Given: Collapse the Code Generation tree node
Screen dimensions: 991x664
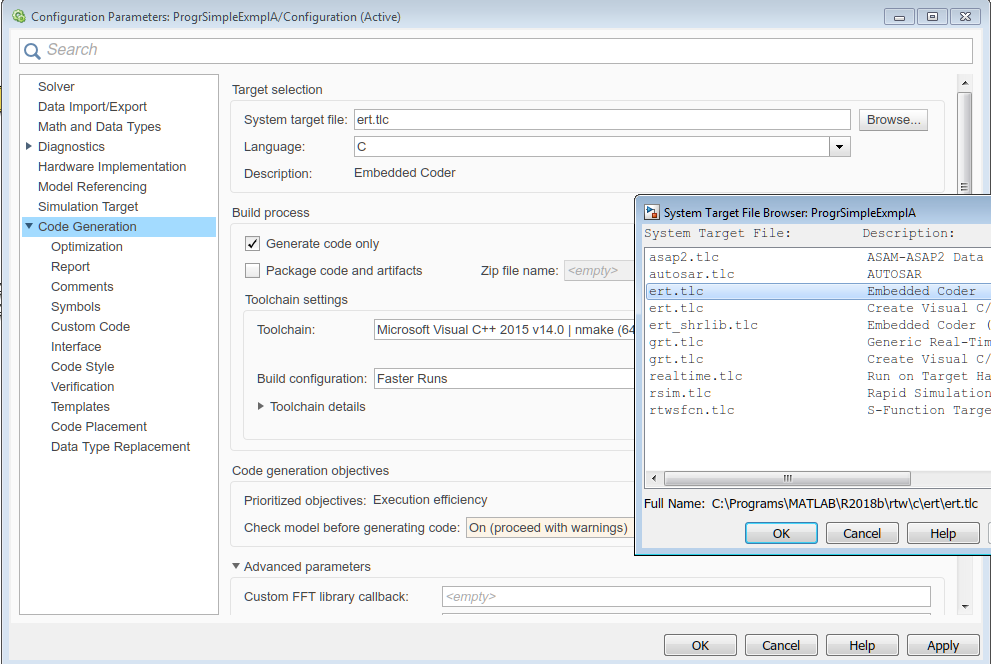Looking at the screenshot, I should pos(28,226).
